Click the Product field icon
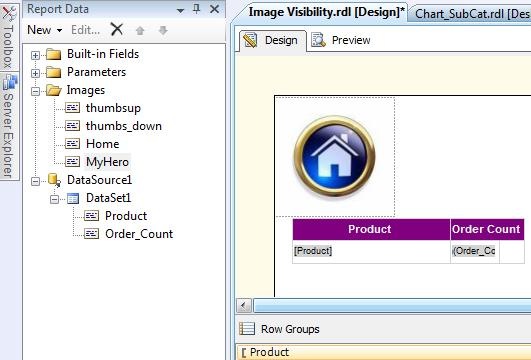Screen dimensions: 531x360 click(x=91, y=216)
